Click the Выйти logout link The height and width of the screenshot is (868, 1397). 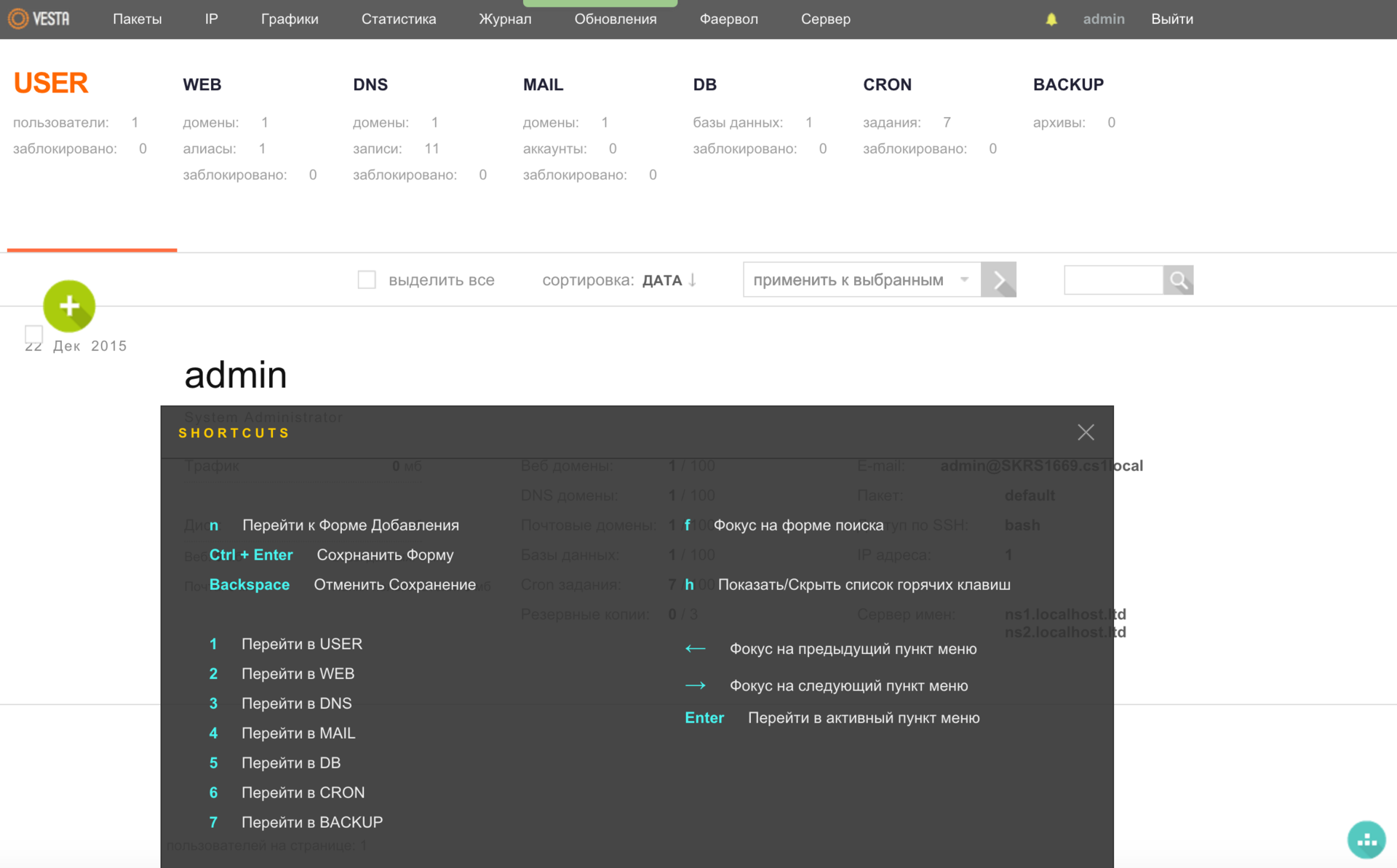(1171, 20)
